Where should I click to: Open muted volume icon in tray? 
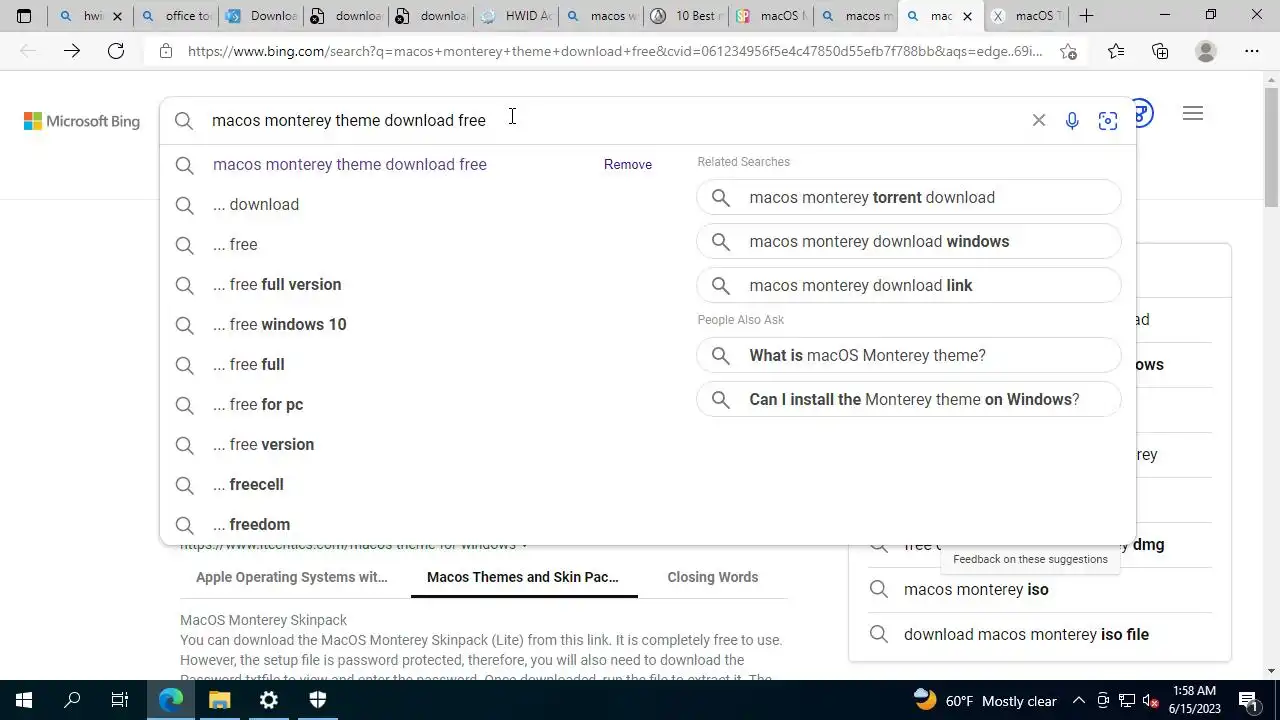pos(1150,700)
